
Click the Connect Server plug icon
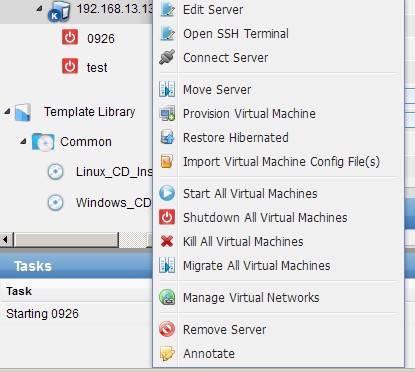point(167,57)
